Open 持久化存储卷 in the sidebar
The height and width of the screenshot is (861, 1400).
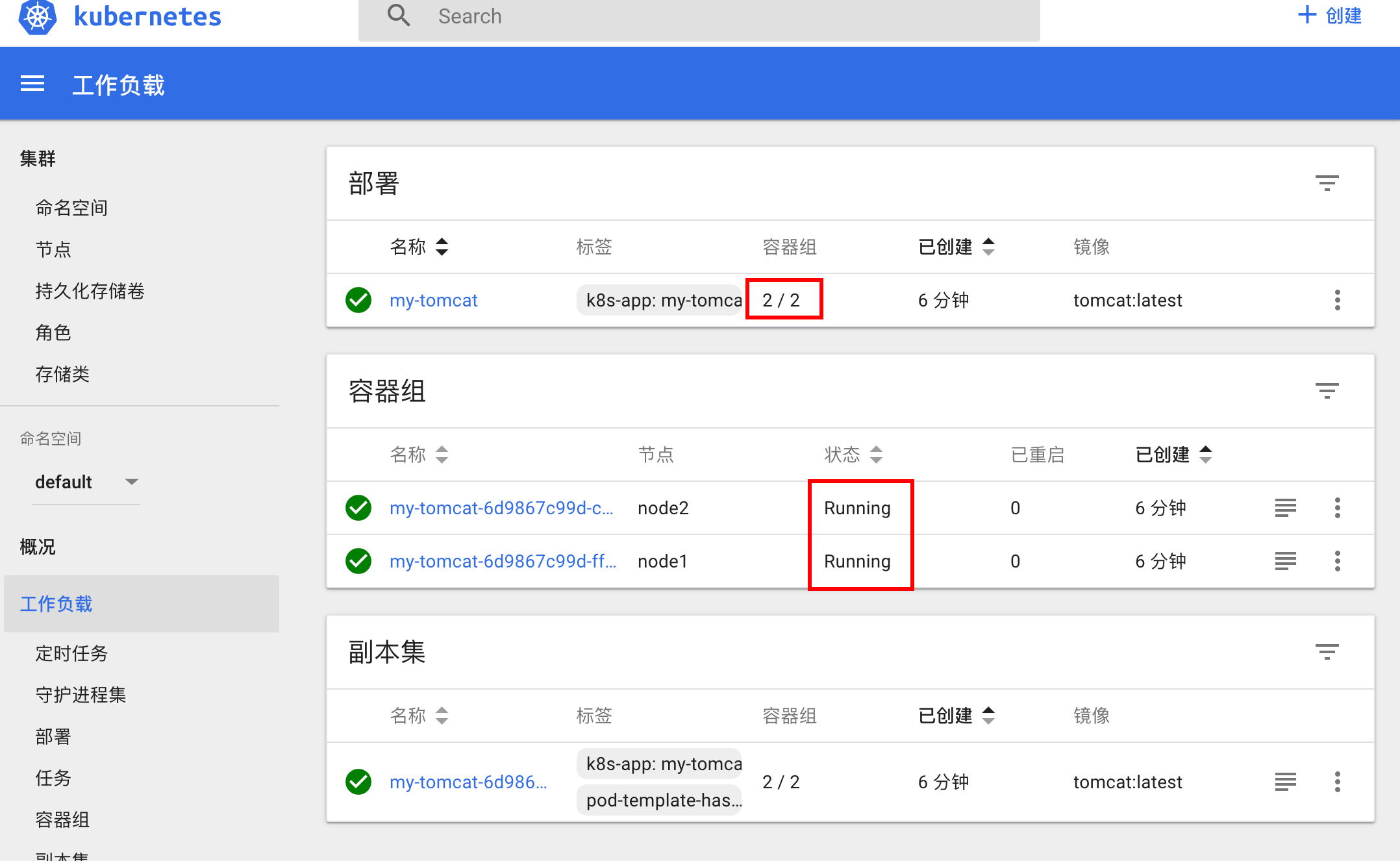pos(90,291)
